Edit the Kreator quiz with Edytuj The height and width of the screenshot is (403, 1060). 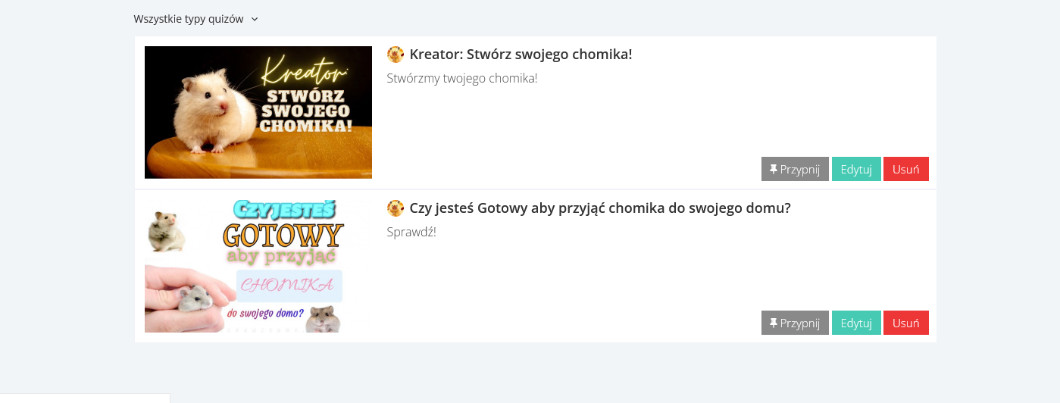click(856, 169)
